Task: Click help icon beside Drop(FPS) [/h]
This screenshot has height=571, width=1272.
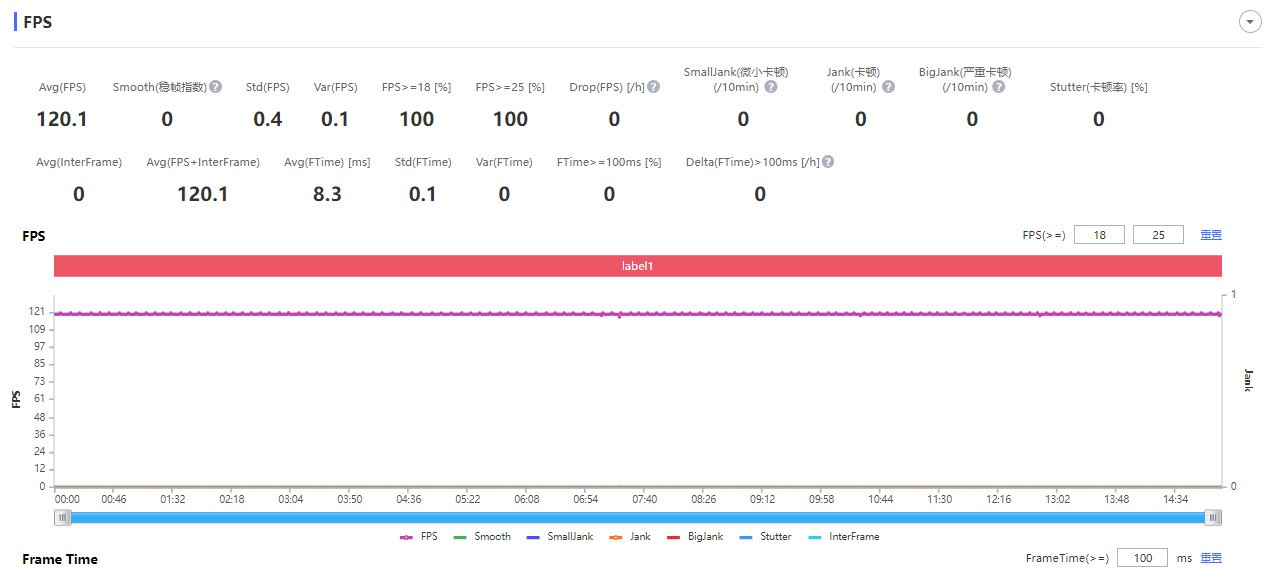Action: point(654,87)
